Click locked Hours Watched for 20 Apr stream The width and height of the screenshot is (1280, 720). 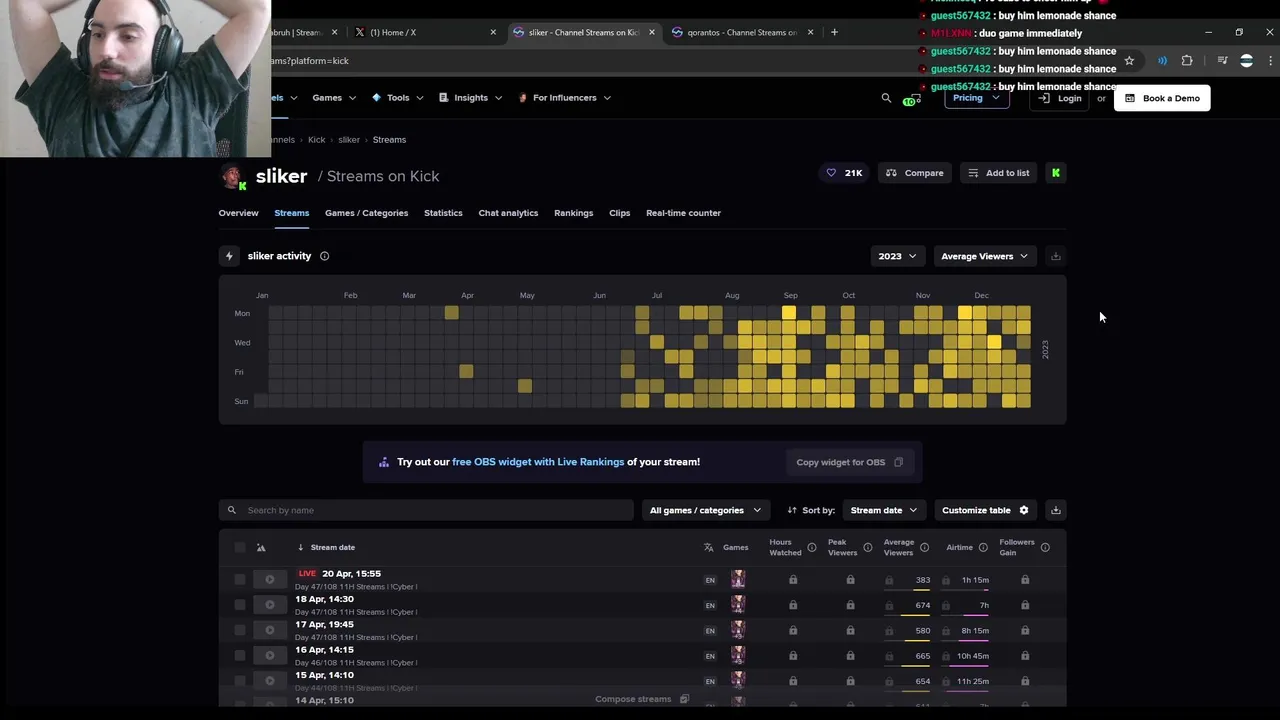(x=793, y=579)
